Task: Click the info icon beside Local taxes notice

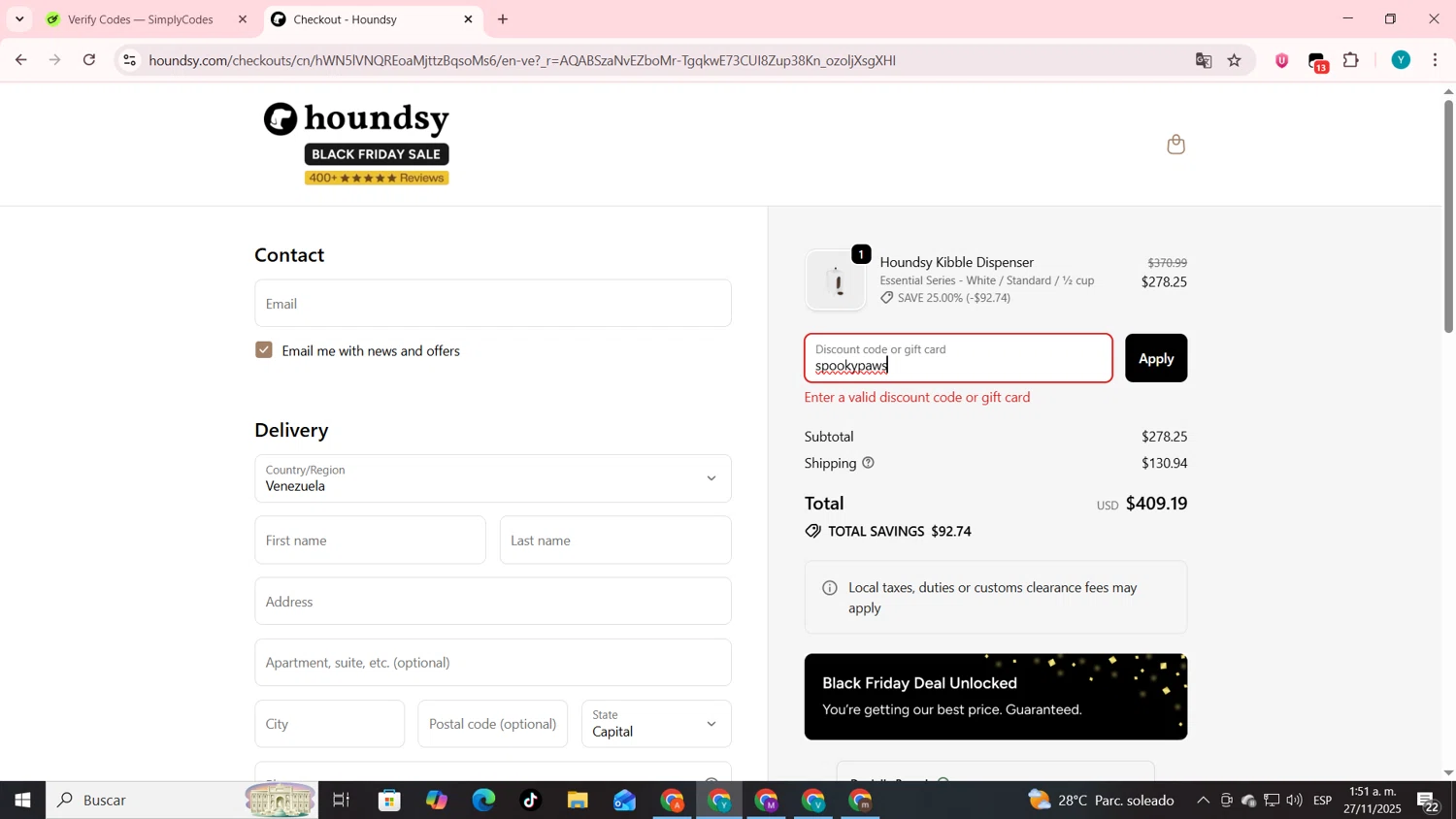Action: (830, 588)
